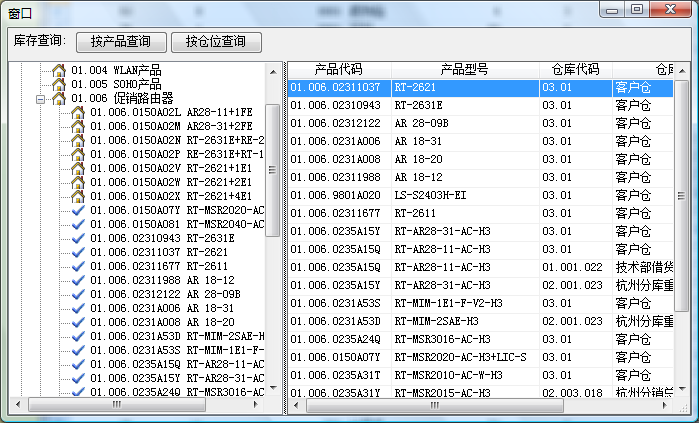Click checkmark icon beside tree item AR 28-09B

tap(78, 294)
